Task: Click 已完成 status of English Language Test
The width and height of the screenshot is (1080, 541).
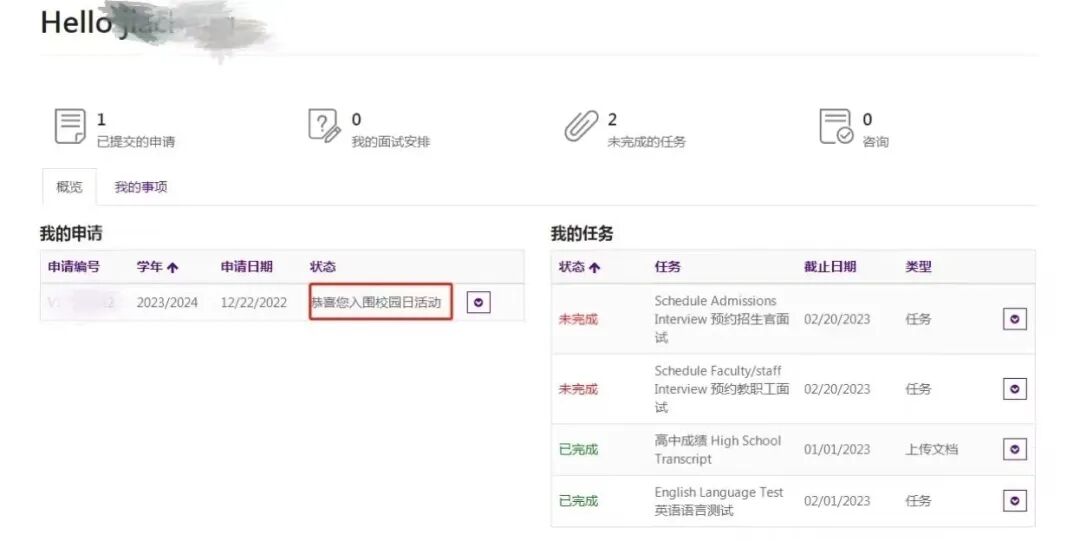Action: tap(578, 501)
